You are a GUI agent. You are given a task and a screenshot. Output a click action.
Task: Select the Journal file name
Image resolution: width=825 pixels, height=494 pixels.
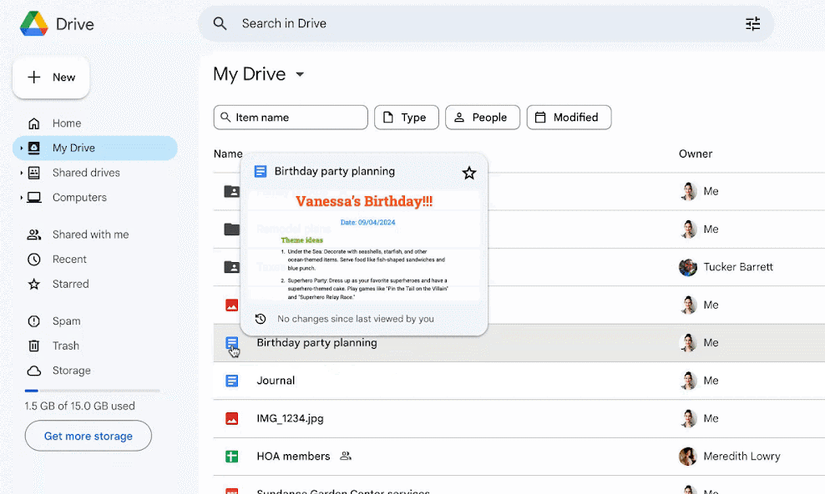click(x=276, y=381)
